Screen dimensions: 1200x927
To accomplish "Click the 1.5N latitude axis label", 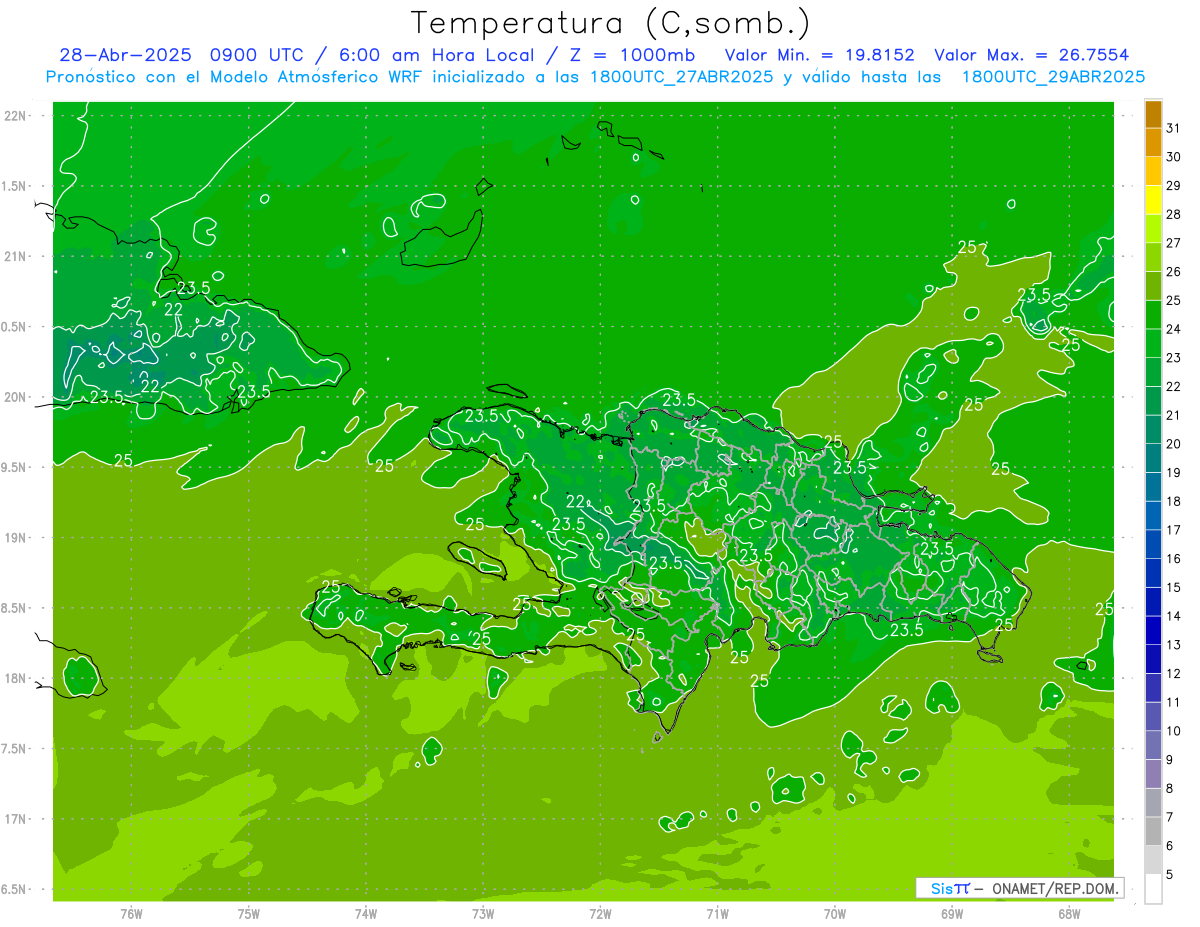I will click(15, 186).
